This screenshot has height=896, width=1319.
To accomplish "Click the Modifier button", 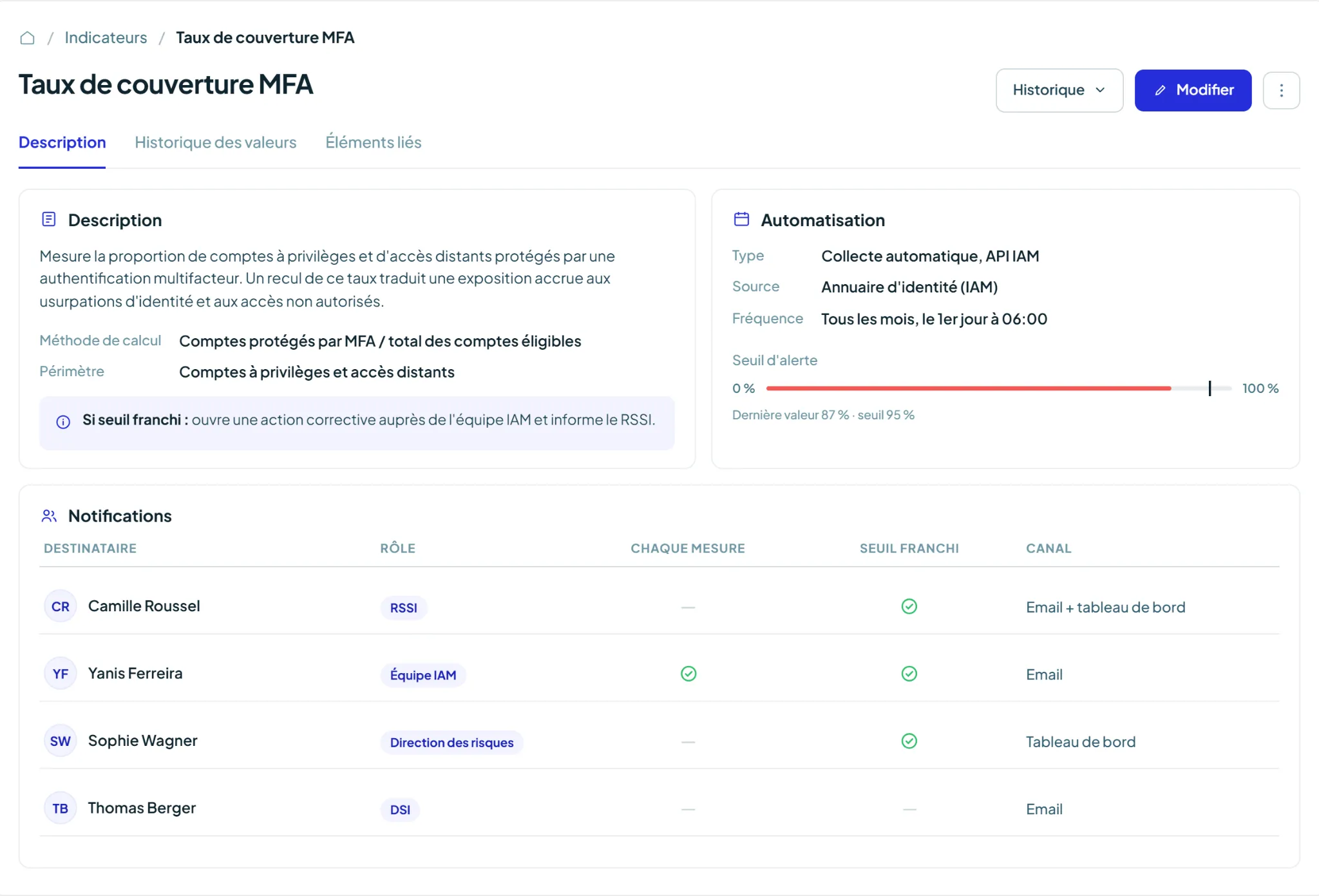I will [1193, 90].
